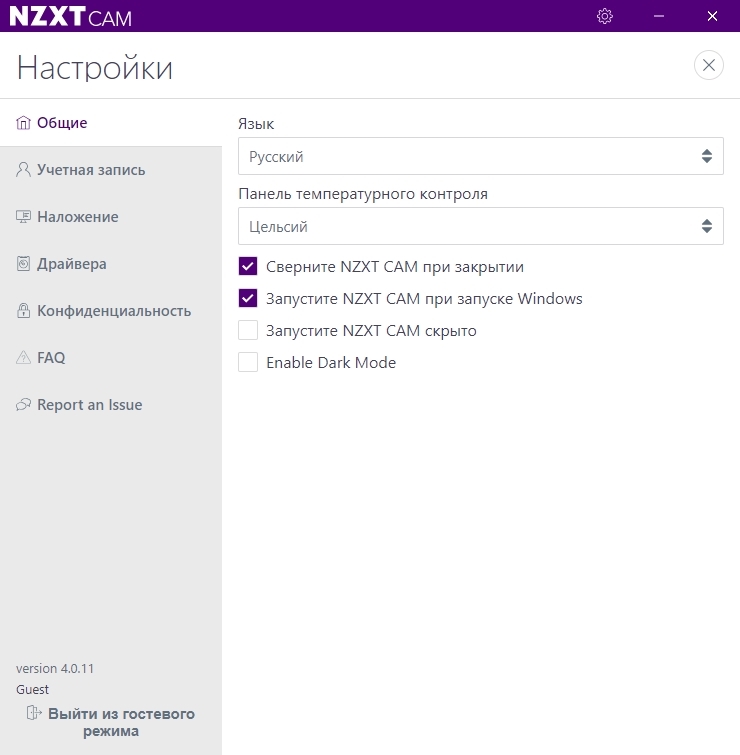
Task: Open settings via title bar gear icon
Action: [604, 16]
